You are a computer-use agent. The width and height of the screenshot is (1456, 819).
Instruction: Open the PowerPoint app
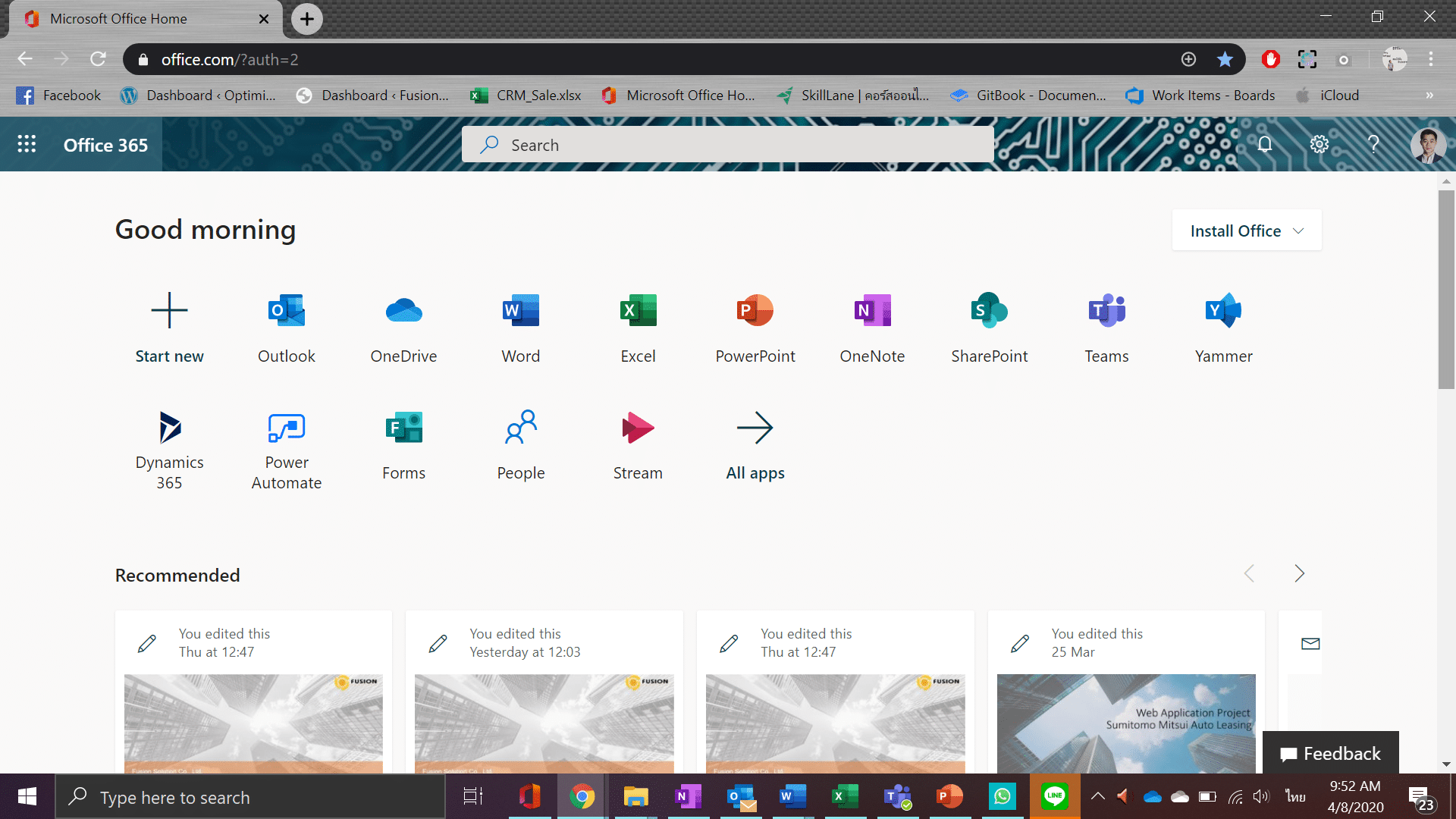[755, 328]
